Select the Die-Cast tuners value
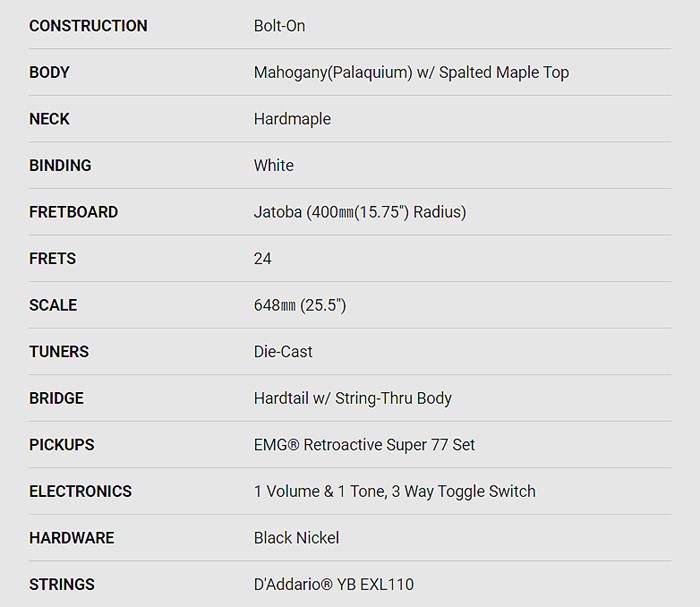The image size is (700, 607). (283, 352)
